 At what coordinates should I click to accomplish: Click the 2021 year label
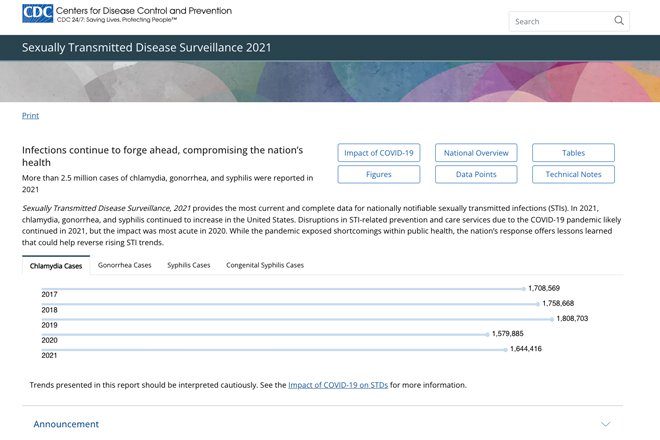click(49, 355)
